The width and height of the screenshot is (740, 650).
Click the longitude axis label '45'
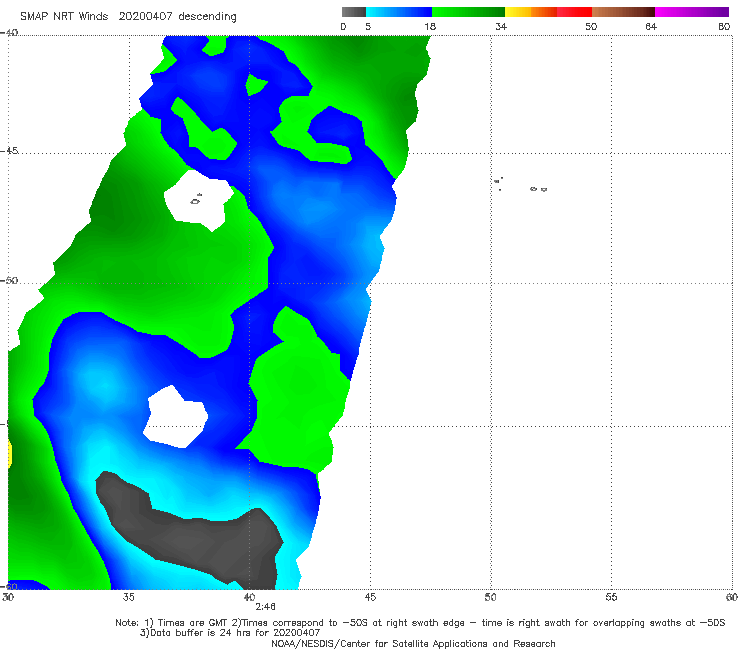(370, 597)
